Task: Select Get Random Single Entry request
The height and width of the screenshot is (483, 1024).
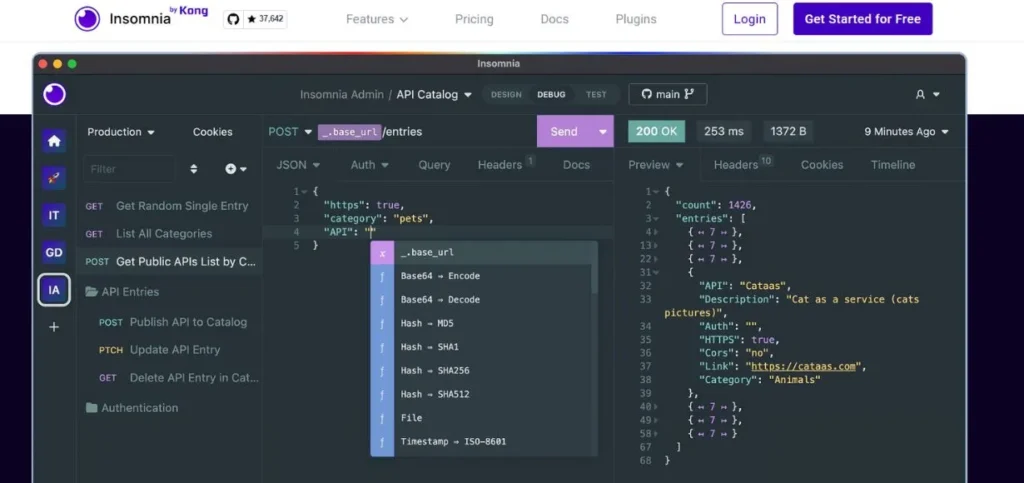Action: pos(169,206)
